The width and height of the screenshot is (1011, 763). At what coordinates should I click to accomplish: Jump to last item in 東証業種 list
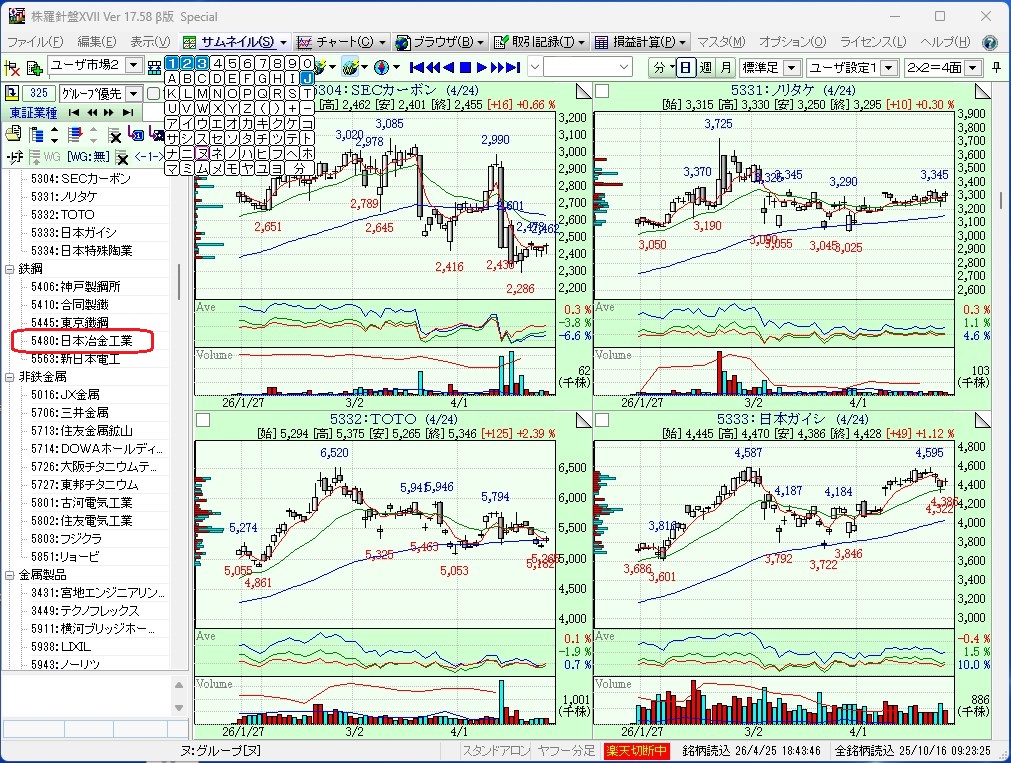[x=129, y=113]
